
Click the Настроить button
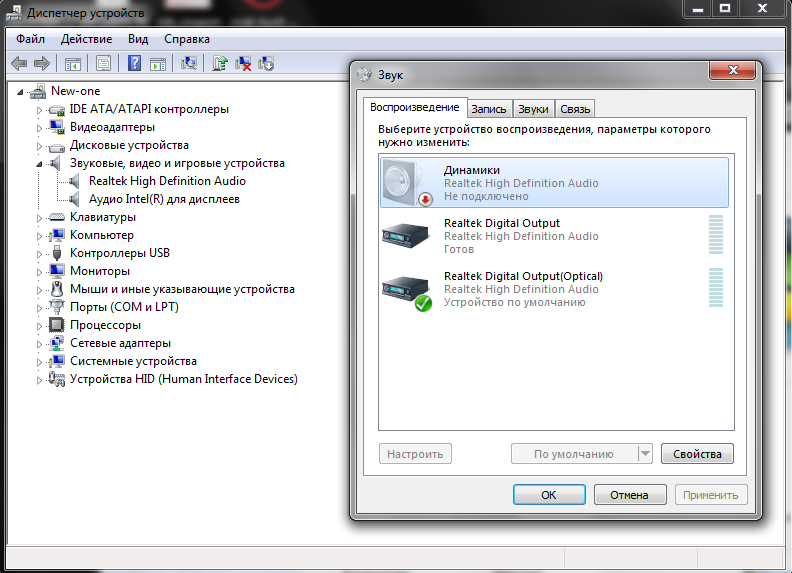coord(415,454)
